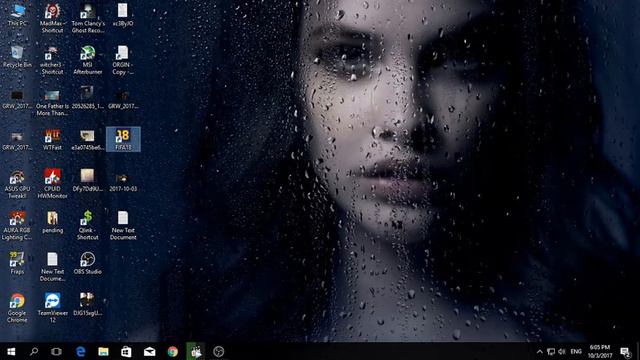Launch the MadMax shortcut
Screen dimensions: 640x360
[52, 19]
